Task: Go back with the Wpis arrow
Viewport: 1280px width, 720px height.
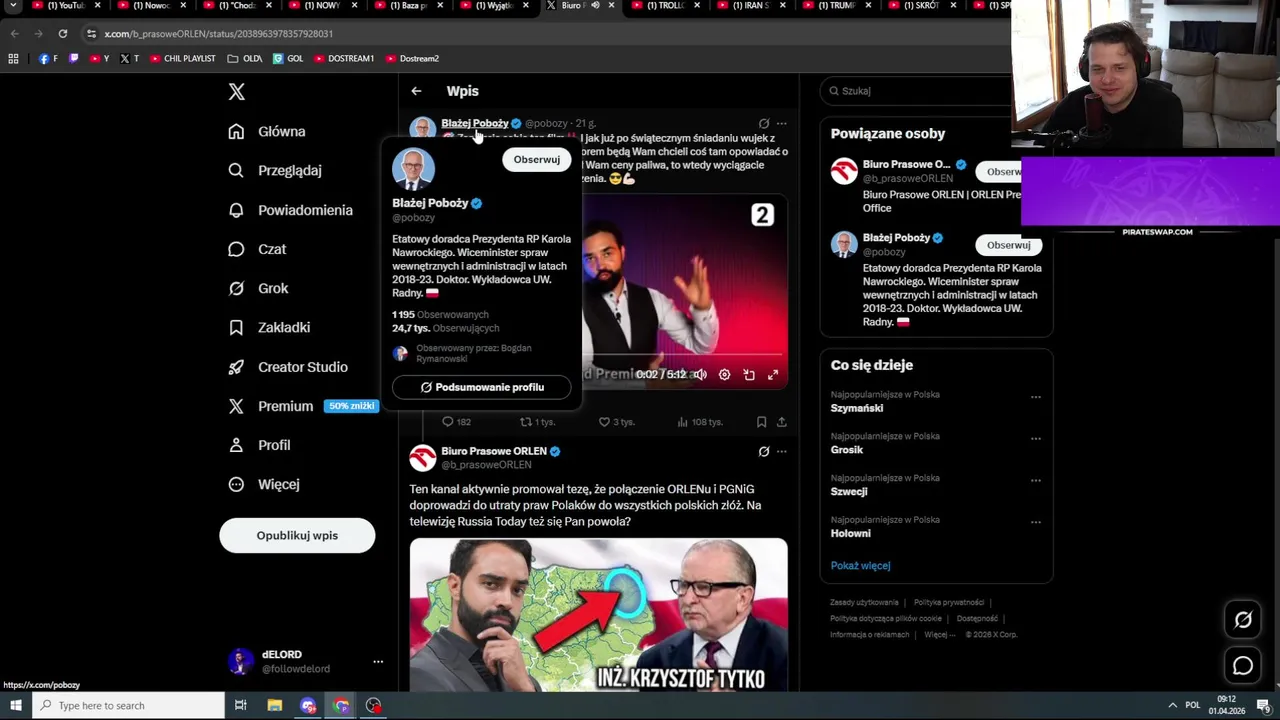Action: (416, 91)
